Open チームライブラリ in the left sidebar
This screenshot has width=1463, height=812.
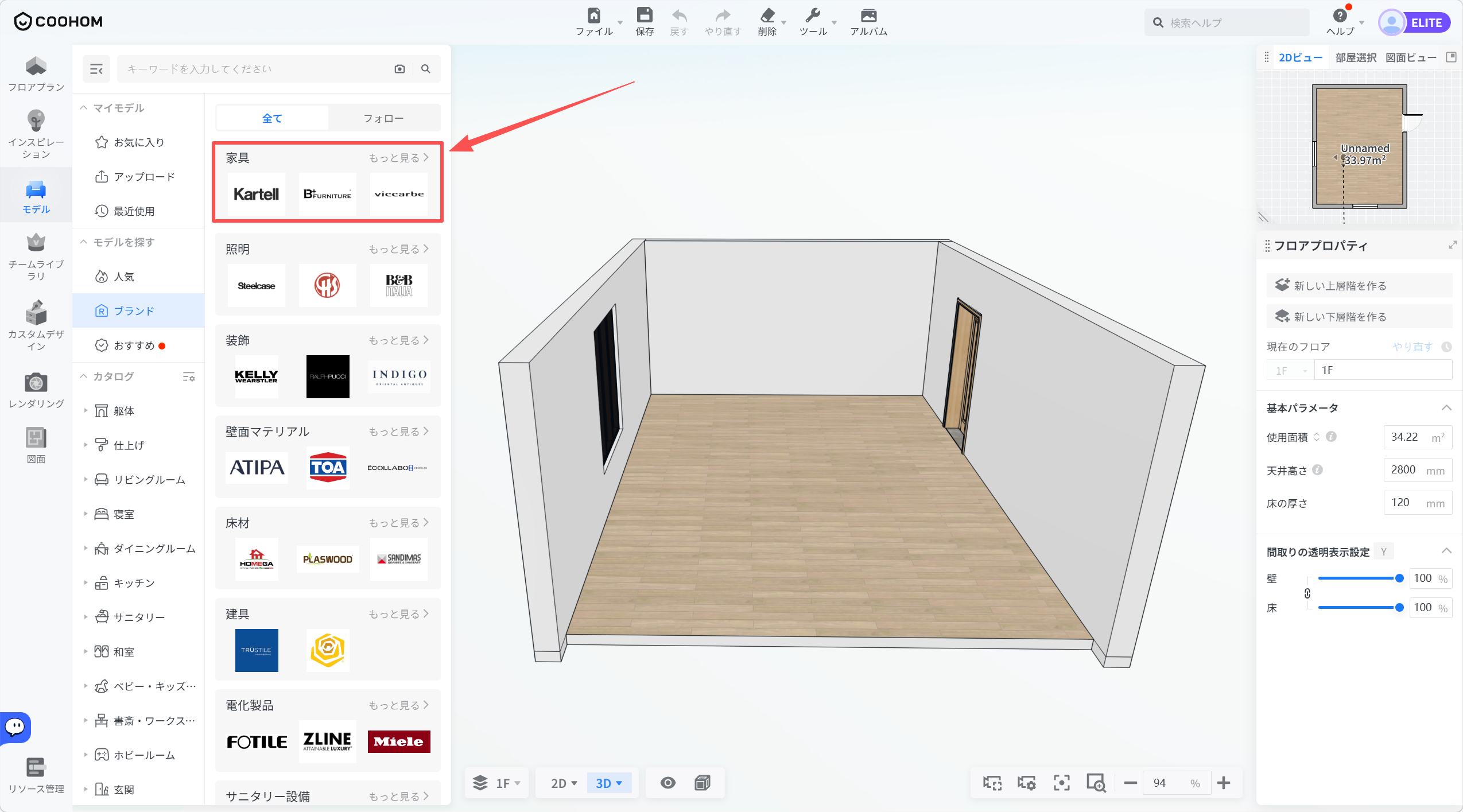pos(36,257)
